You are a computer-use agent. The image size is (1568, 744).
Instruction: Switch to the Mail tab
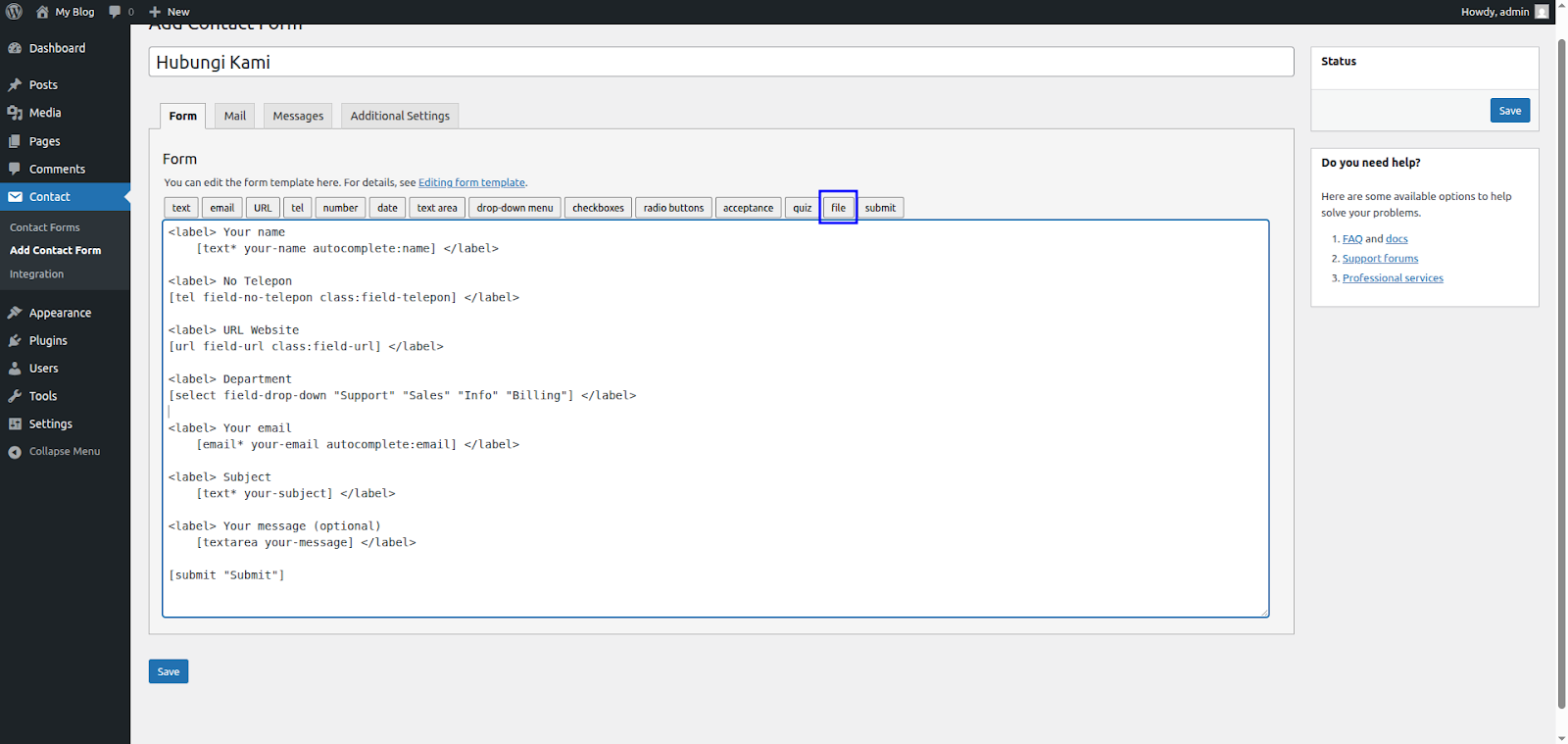pos(234,116)
